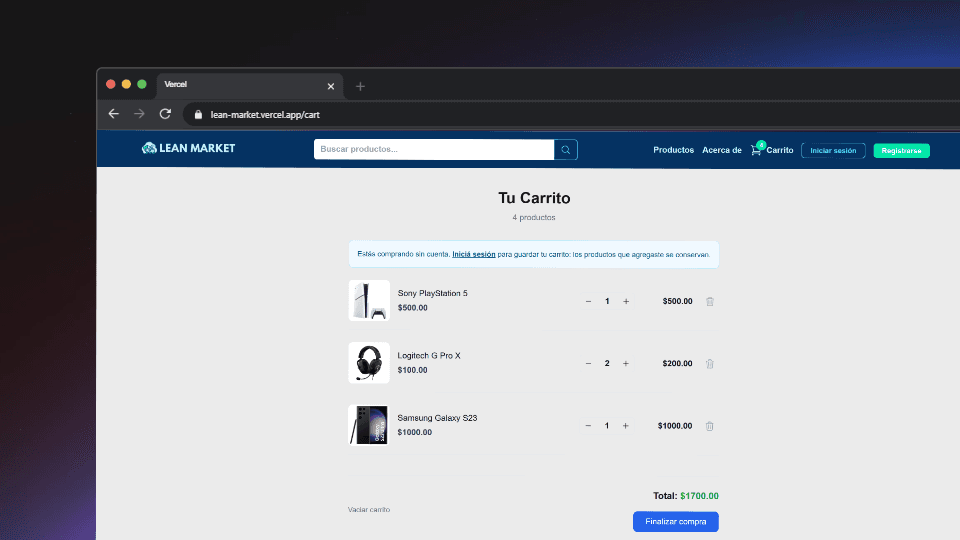Click the 4 productos count text
The height and width of the screenshot is (540, 960).
point(534,217)
